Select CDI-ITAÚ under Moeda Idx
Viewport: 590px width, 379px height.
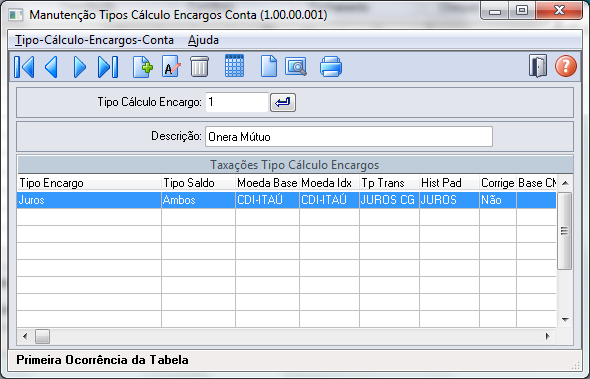coord(329,200)
